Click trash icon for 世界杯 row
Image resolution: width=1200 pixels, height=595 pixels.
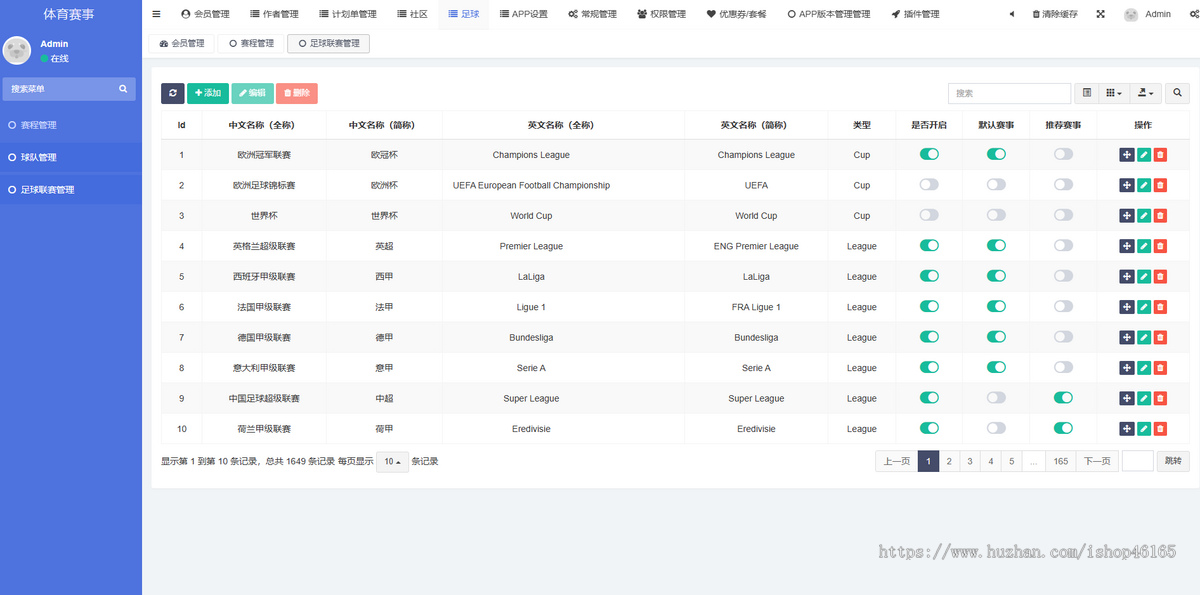(1160, 215)
